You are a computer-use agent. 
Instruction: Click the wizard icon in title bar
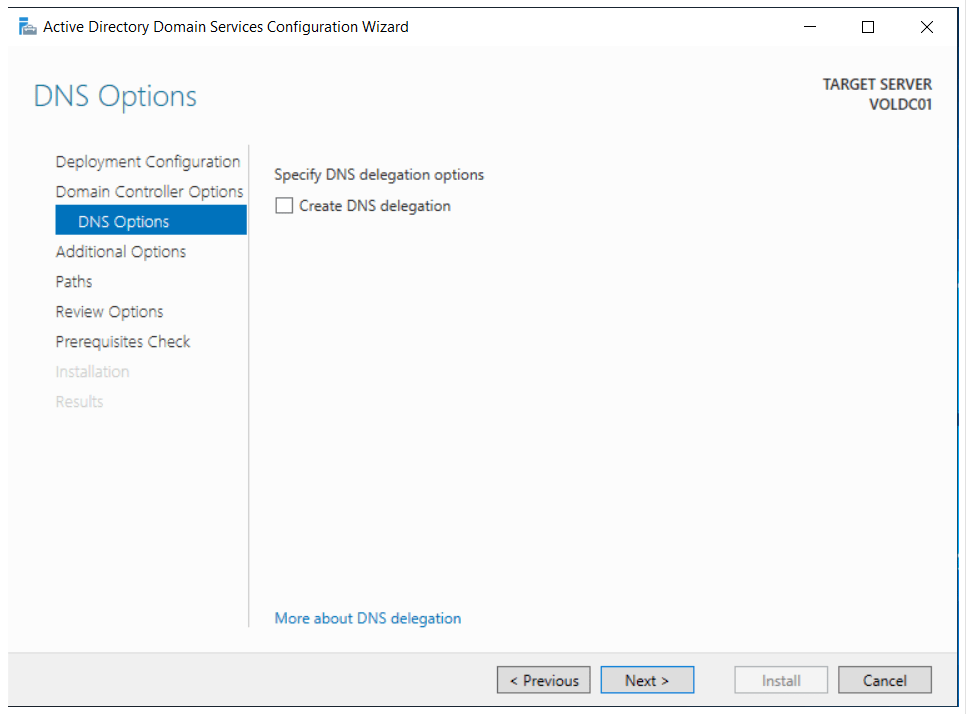[x=27, y=27]
